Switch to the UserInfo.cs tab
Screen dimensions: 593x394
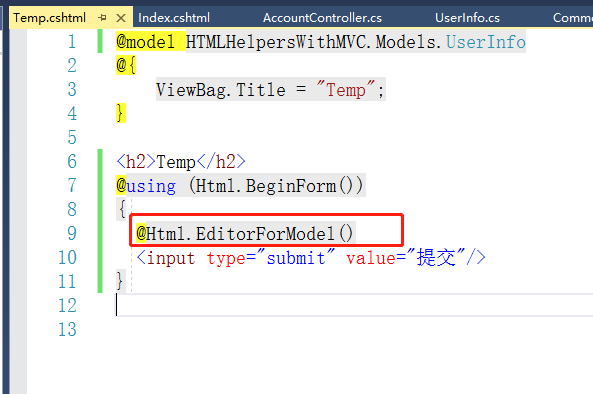467,18
